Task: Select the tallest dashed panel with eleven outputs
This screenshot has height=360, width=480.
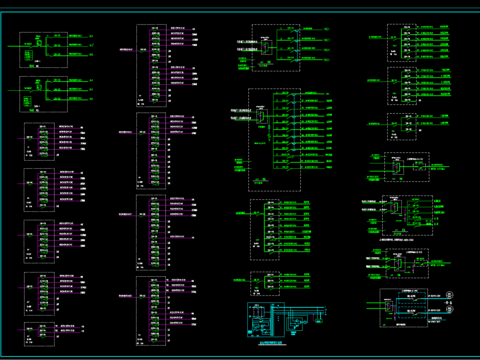Action: [x=274, y=140]
